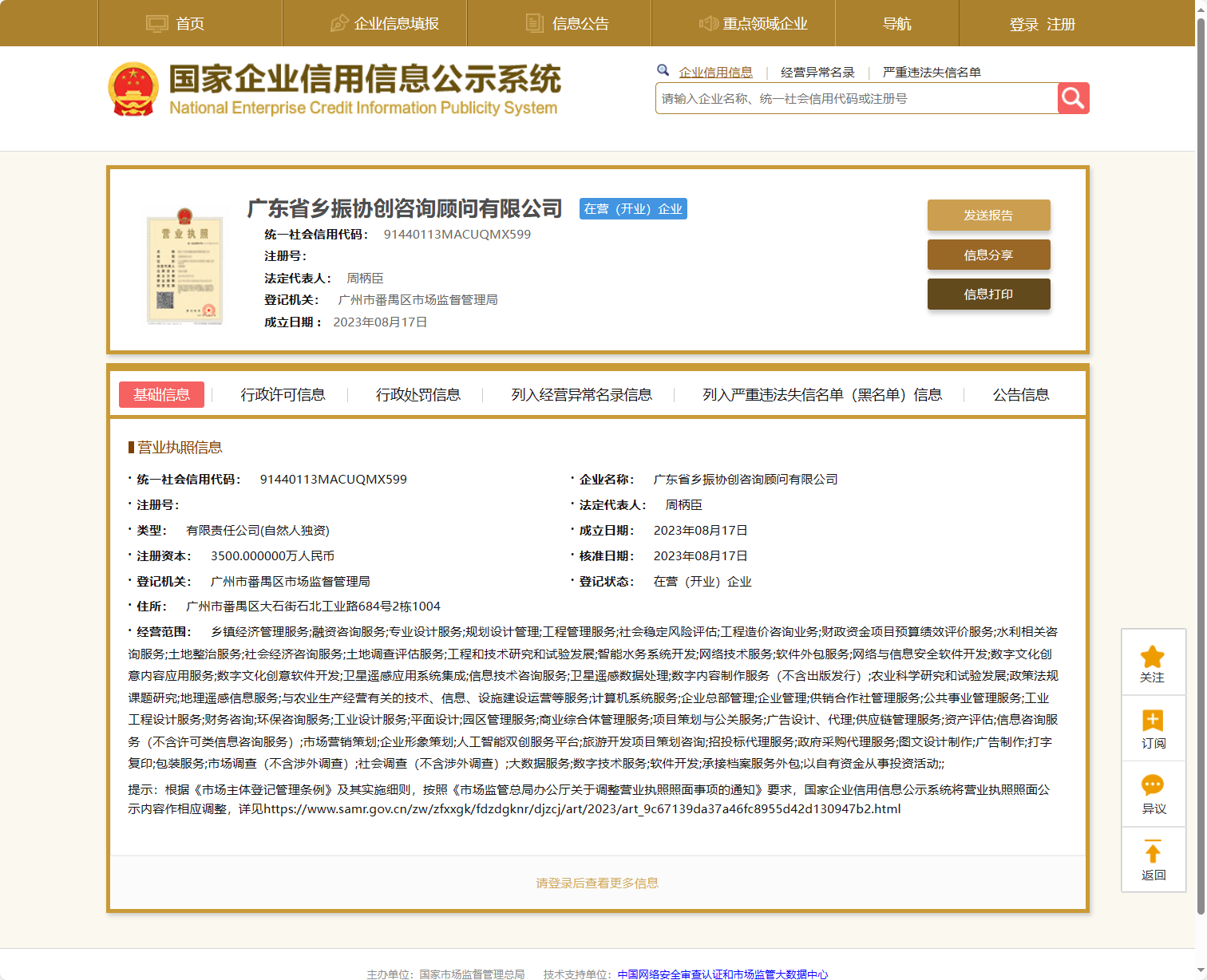Viewport: 1207px width, 980px height.
Task: Click the 登录 link
Action: [1024, 25]
